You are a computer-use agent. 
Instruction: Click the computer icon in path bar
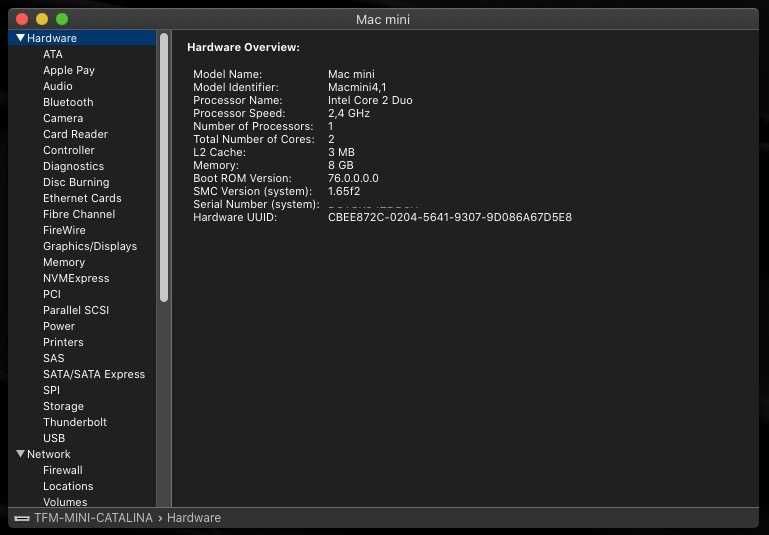pos(22,518)
